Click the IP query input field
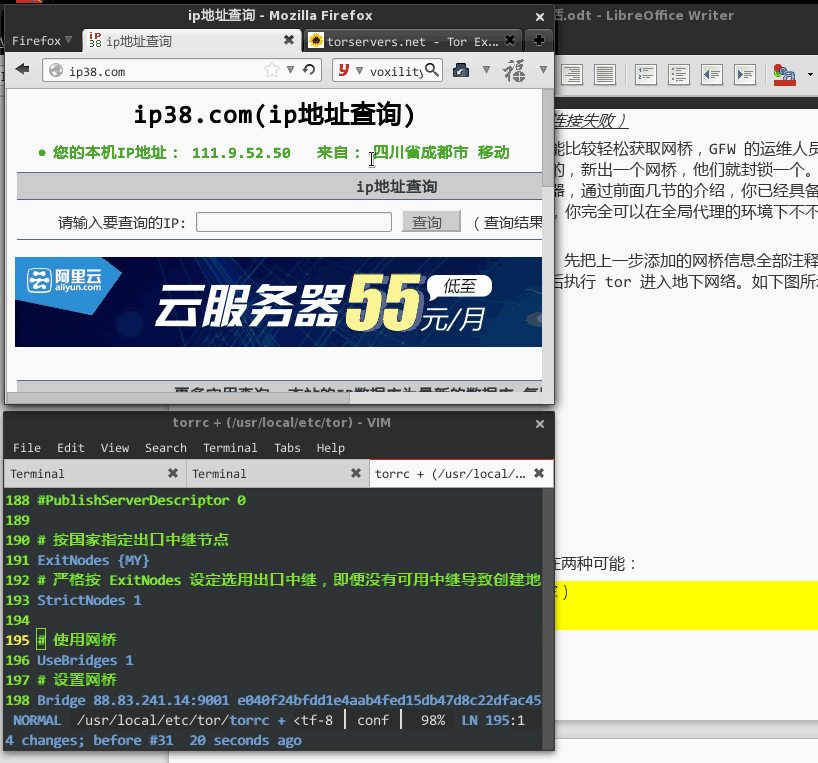818x763 pixels. (294, 222)
